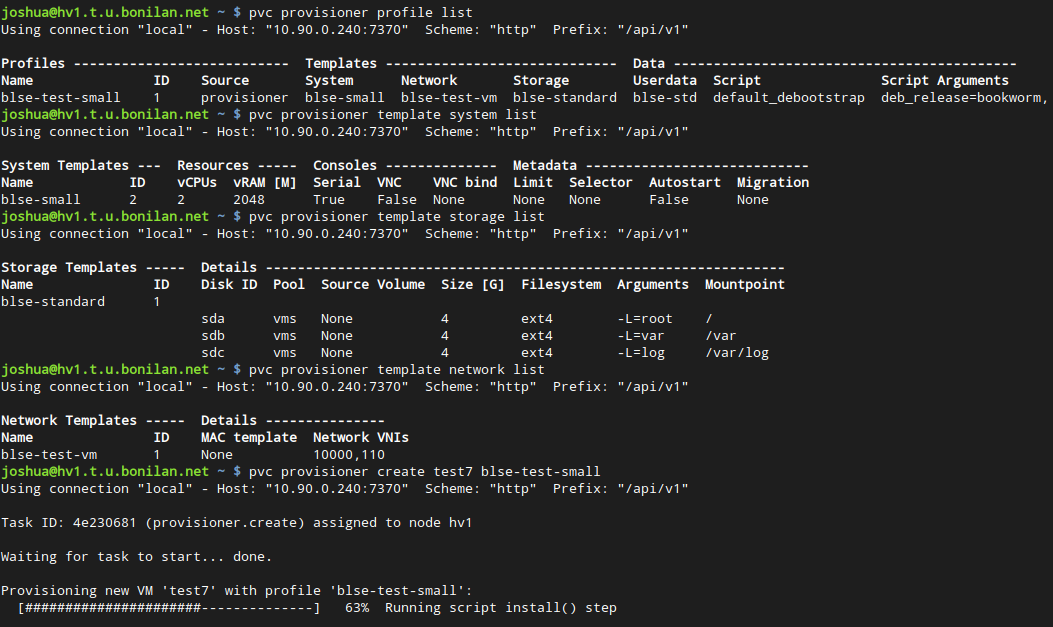Screen dimensions: 1053x627
Task: Click the "VNC bind" column header
Action: [x=465, y=183]
